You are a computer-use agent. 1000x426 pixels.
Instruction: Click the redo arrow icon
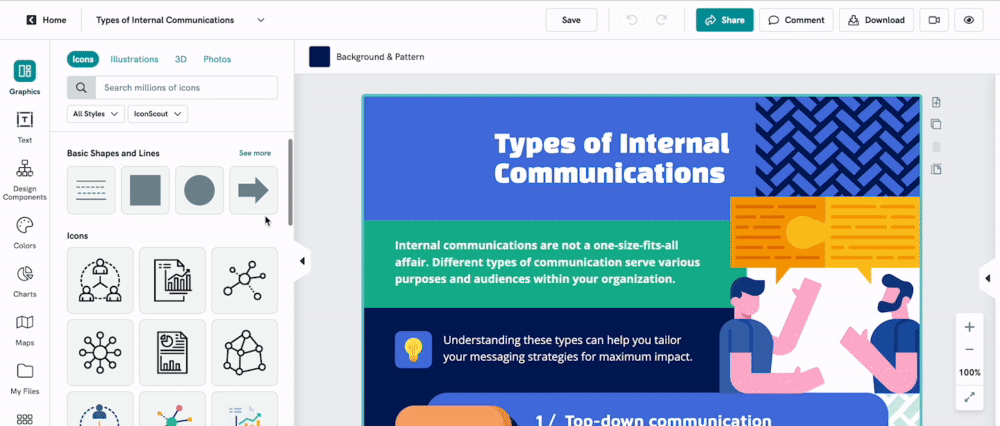[x=661, y=20]
